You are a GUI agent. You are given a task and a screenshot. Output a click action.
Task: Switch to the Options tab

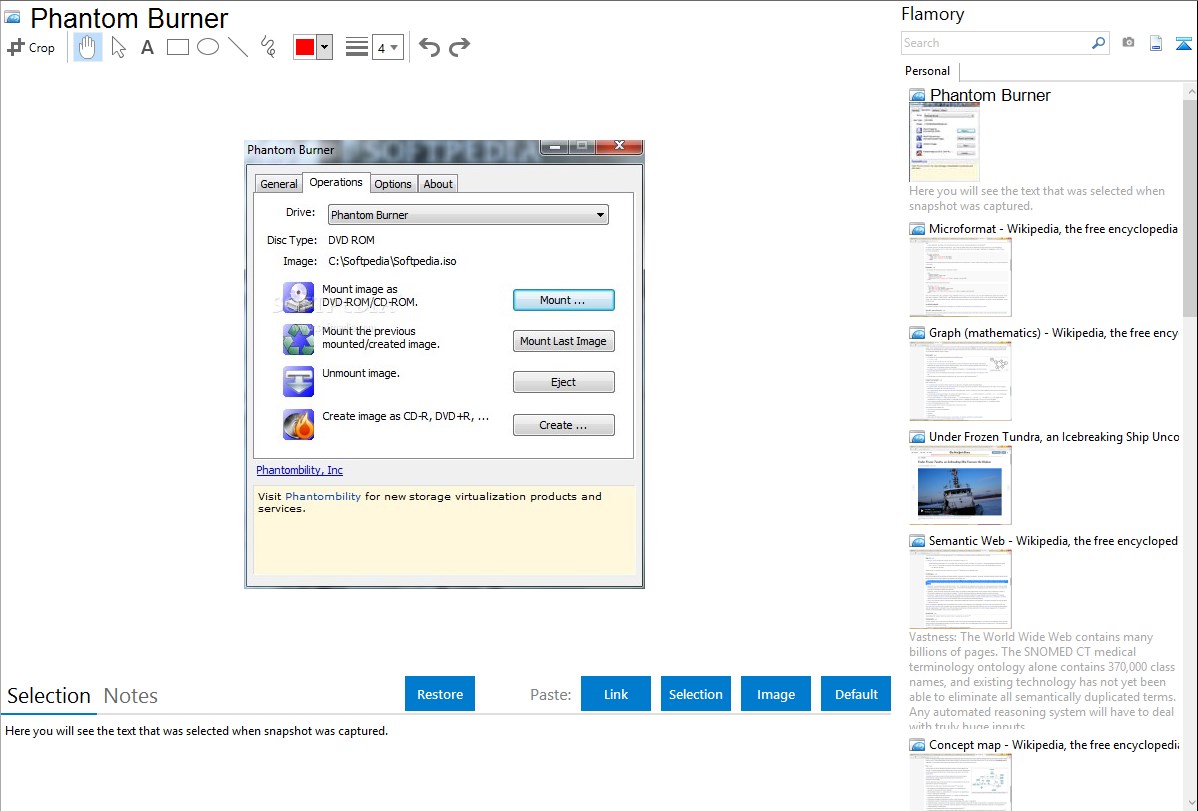point(393,183)
